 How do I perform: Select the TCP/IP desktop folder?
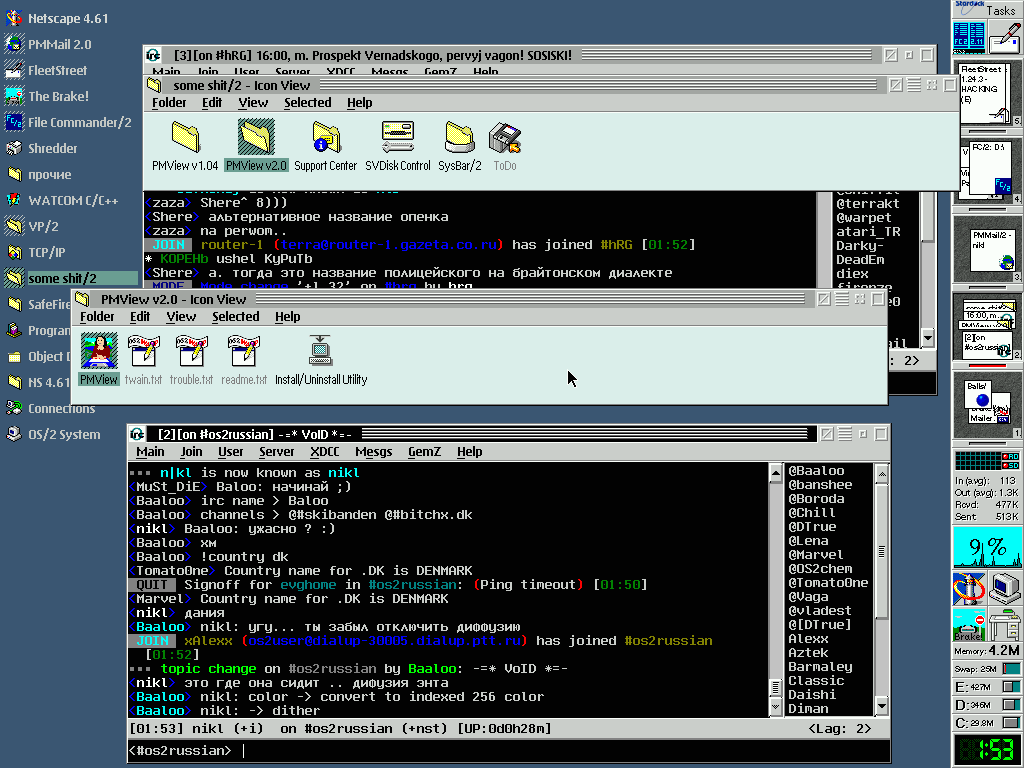coord(35,253)
